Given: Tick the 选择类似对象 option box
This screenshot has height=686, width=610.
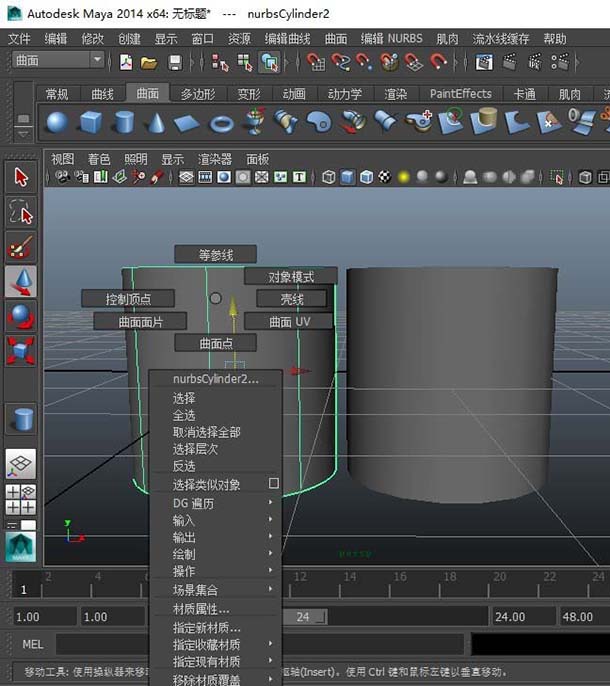Looking at the screenshot, I should [274, 484].
